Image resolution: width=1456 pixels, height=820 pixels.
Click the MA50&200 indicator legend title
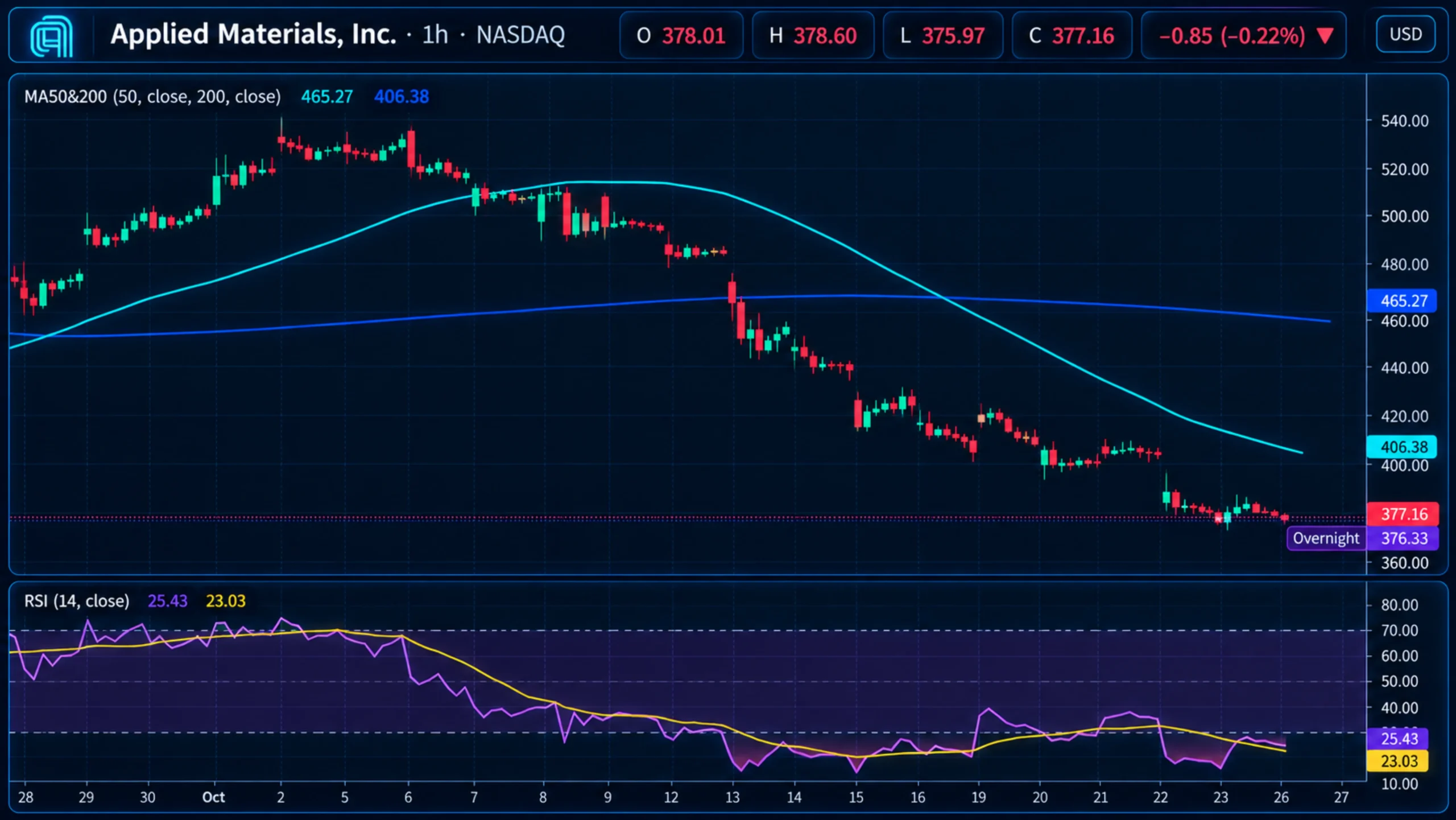pyautogui.click(x=152, y=96)
